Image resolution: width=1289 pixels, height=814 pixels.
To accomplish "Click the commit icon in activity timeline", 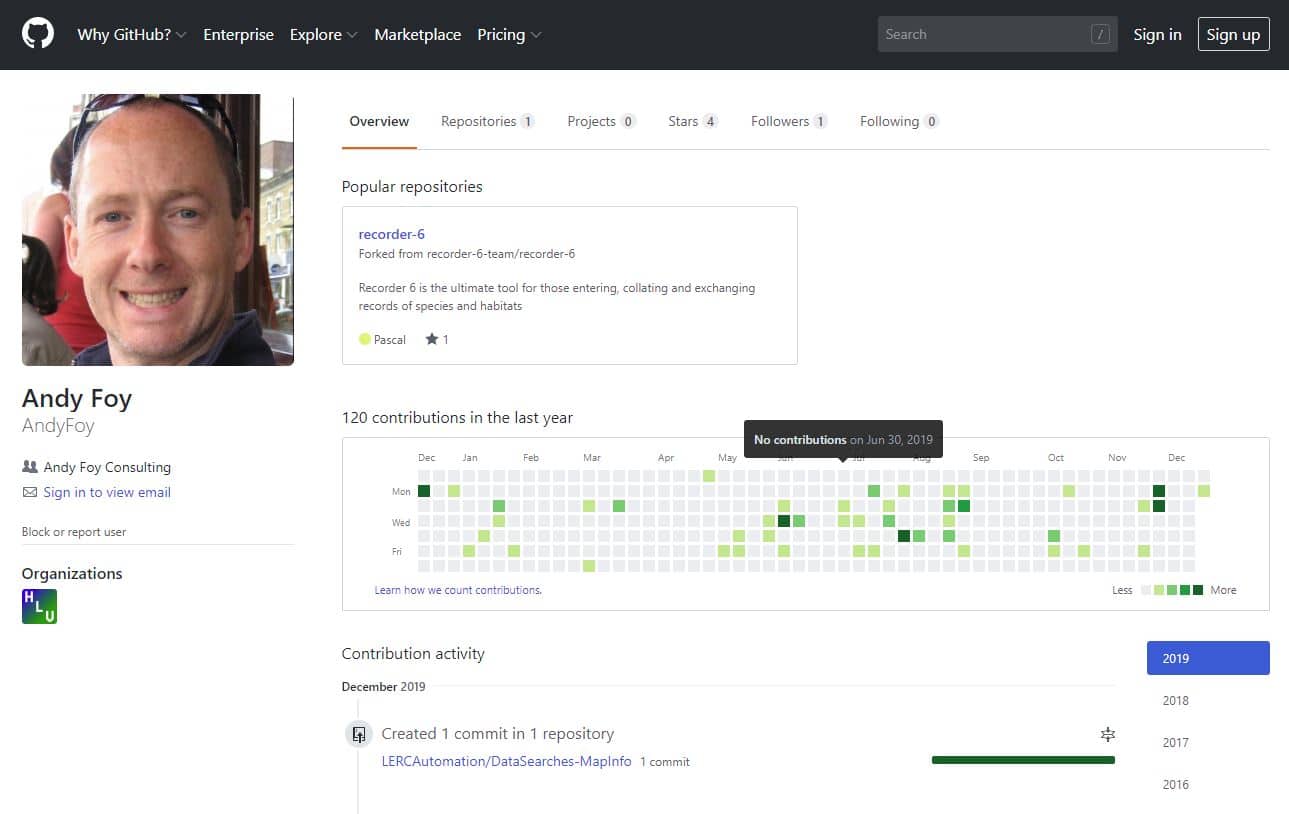I will tap(358, 735).
